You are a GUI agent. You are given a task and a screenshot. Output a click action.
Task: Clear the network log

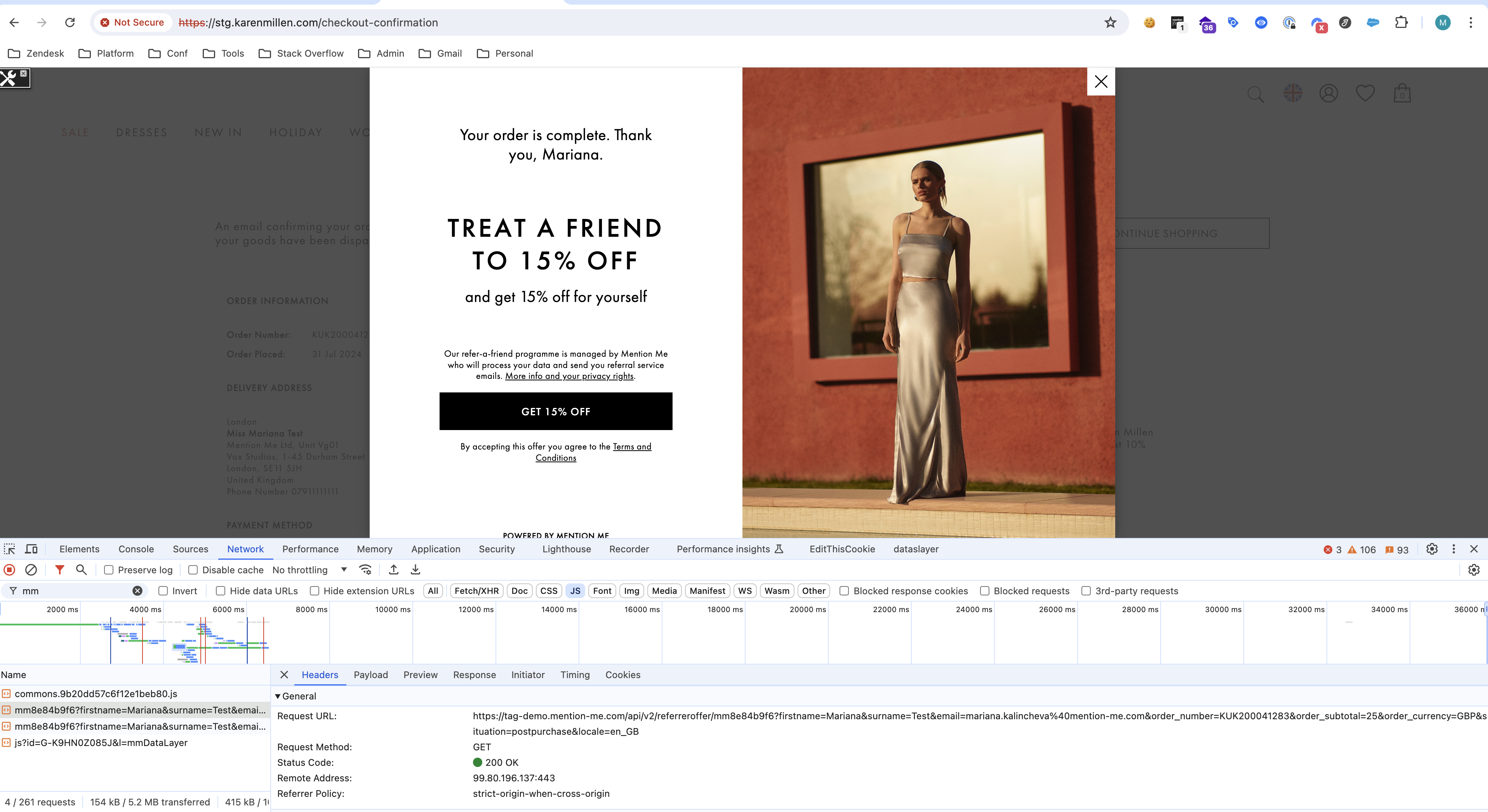tap(31, 569)
